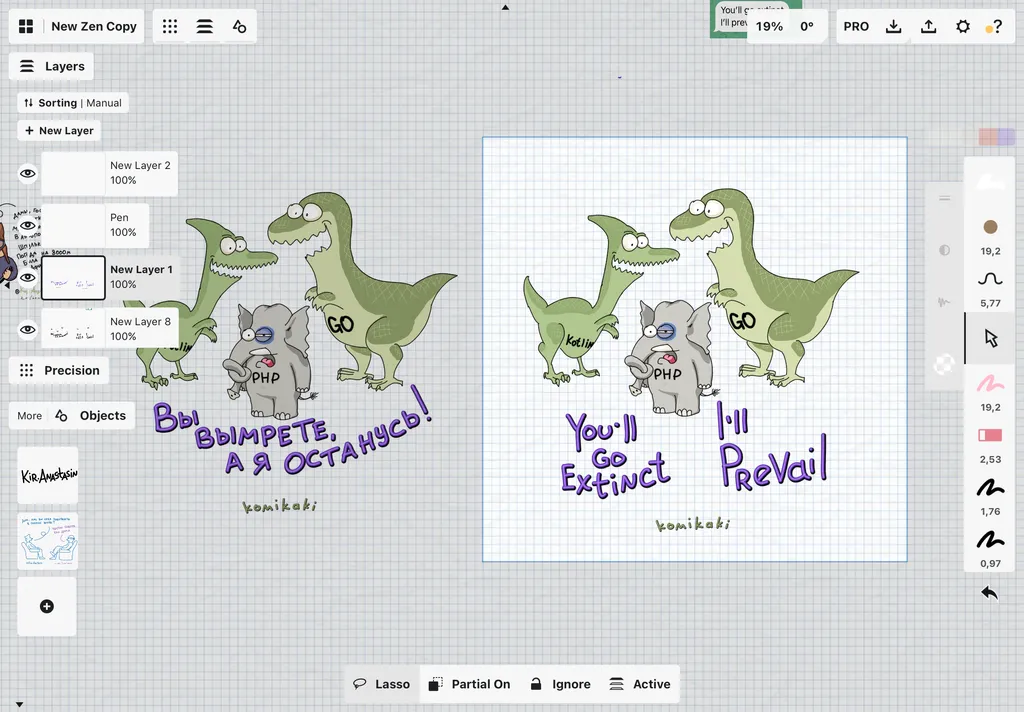This screenshot has height=712, width=1024.
Task: Activate the selection arrow tool
Action: (x=991, y=338)
